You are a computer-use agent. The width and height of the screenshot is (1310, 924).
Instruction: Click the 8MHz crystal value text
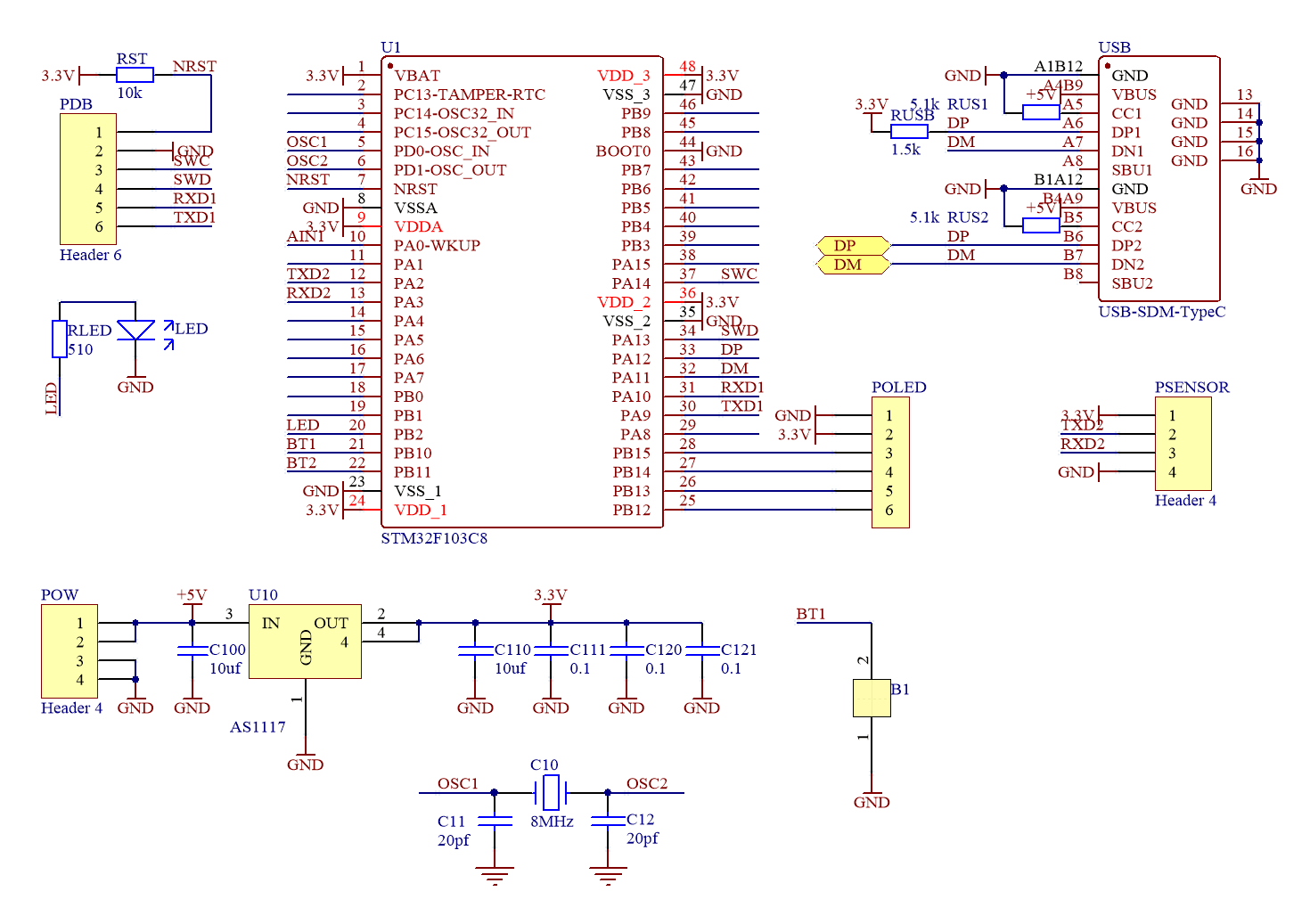tap(552, 822)
